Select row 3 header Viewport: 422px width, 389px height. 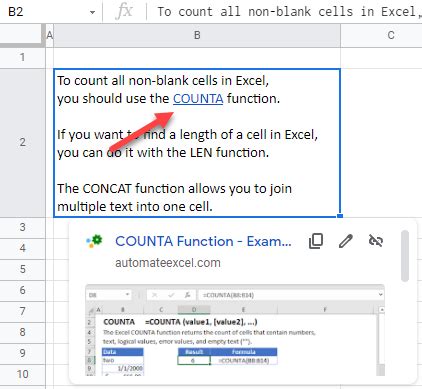[x=22, y=227]
